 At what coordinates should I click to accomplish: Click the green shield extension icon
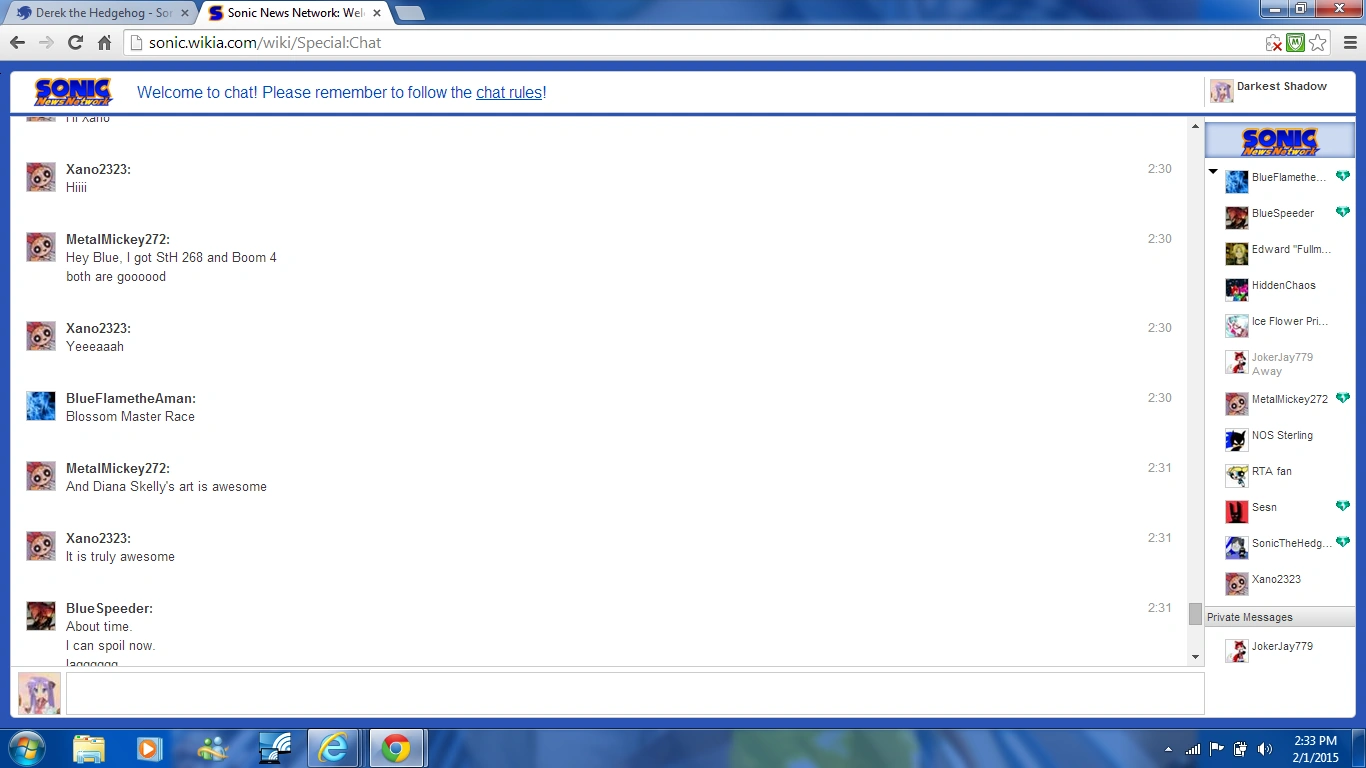coord(1295,43)
